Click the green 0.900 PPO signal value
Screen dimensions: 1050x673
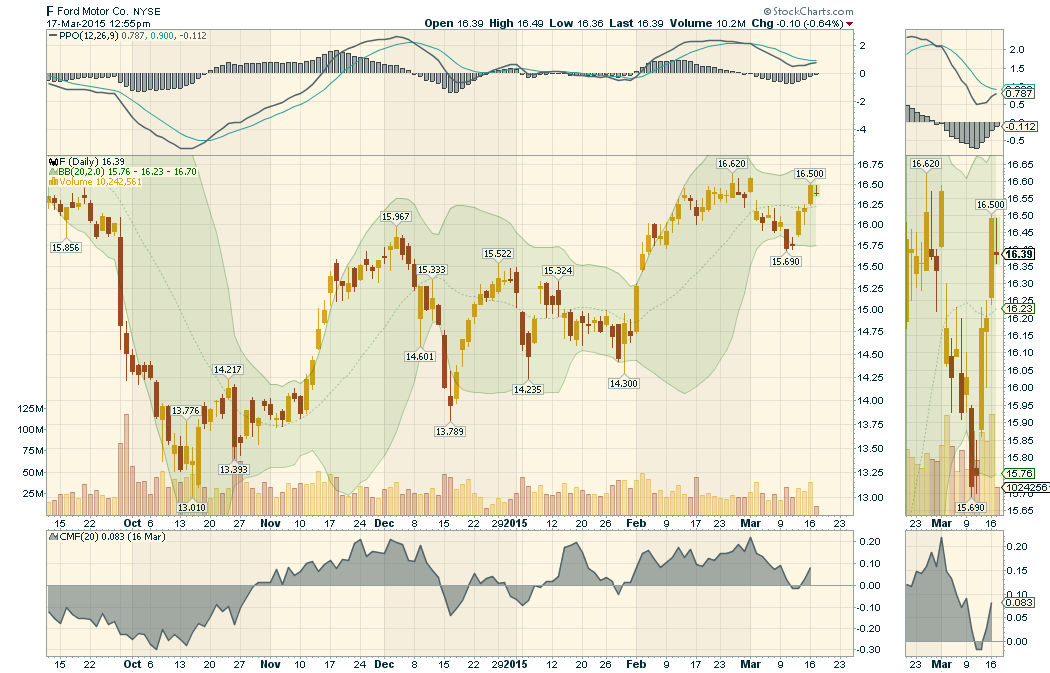pos(161,35)
